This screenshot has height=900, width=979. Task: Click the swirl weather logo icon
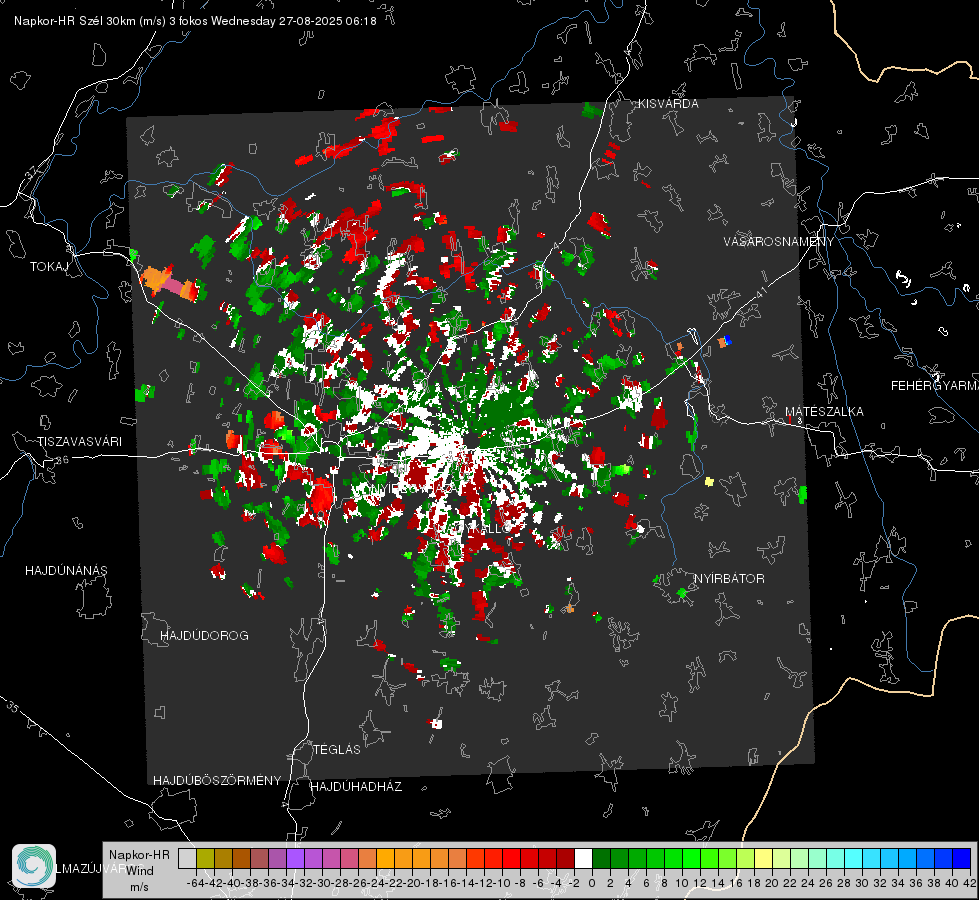34,866
